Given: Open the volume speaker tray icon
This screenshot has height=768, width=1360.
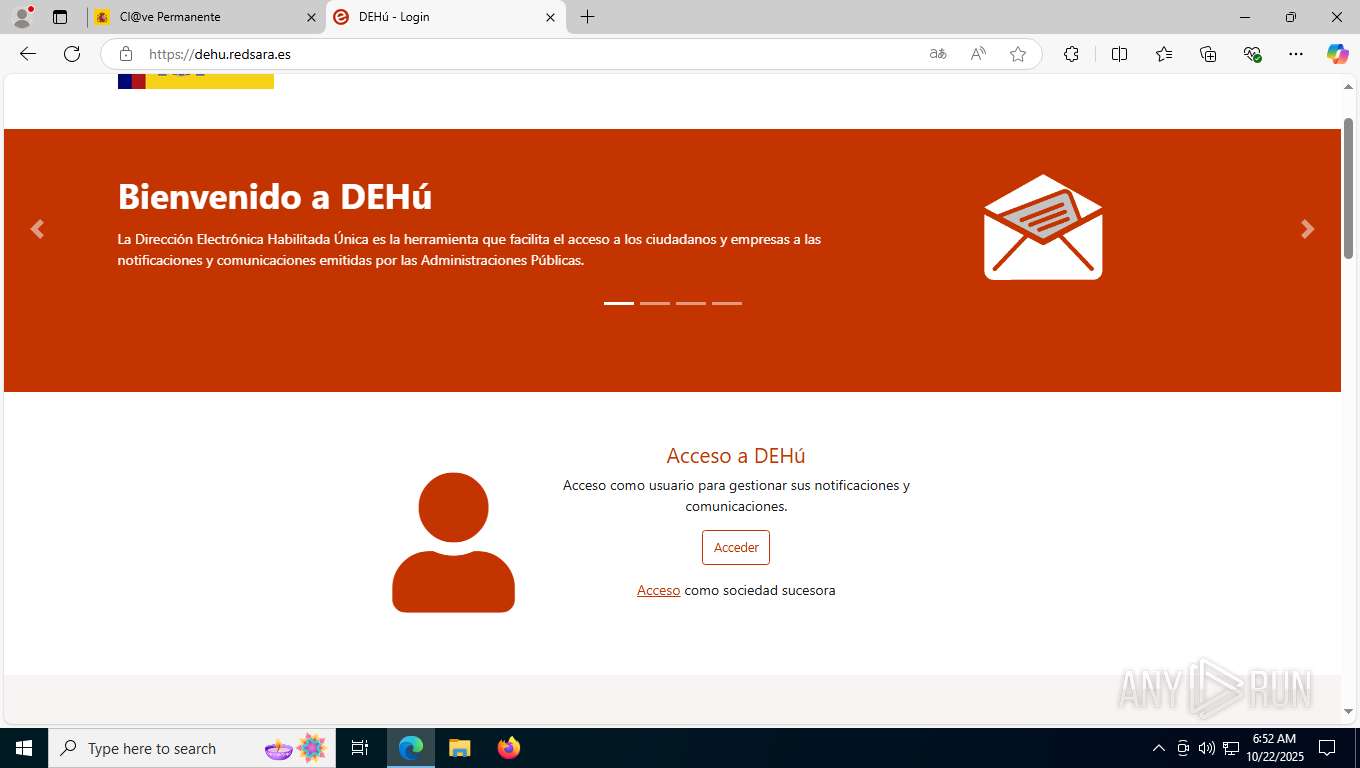Looking at the screenshot, I should pos(1207,748).
